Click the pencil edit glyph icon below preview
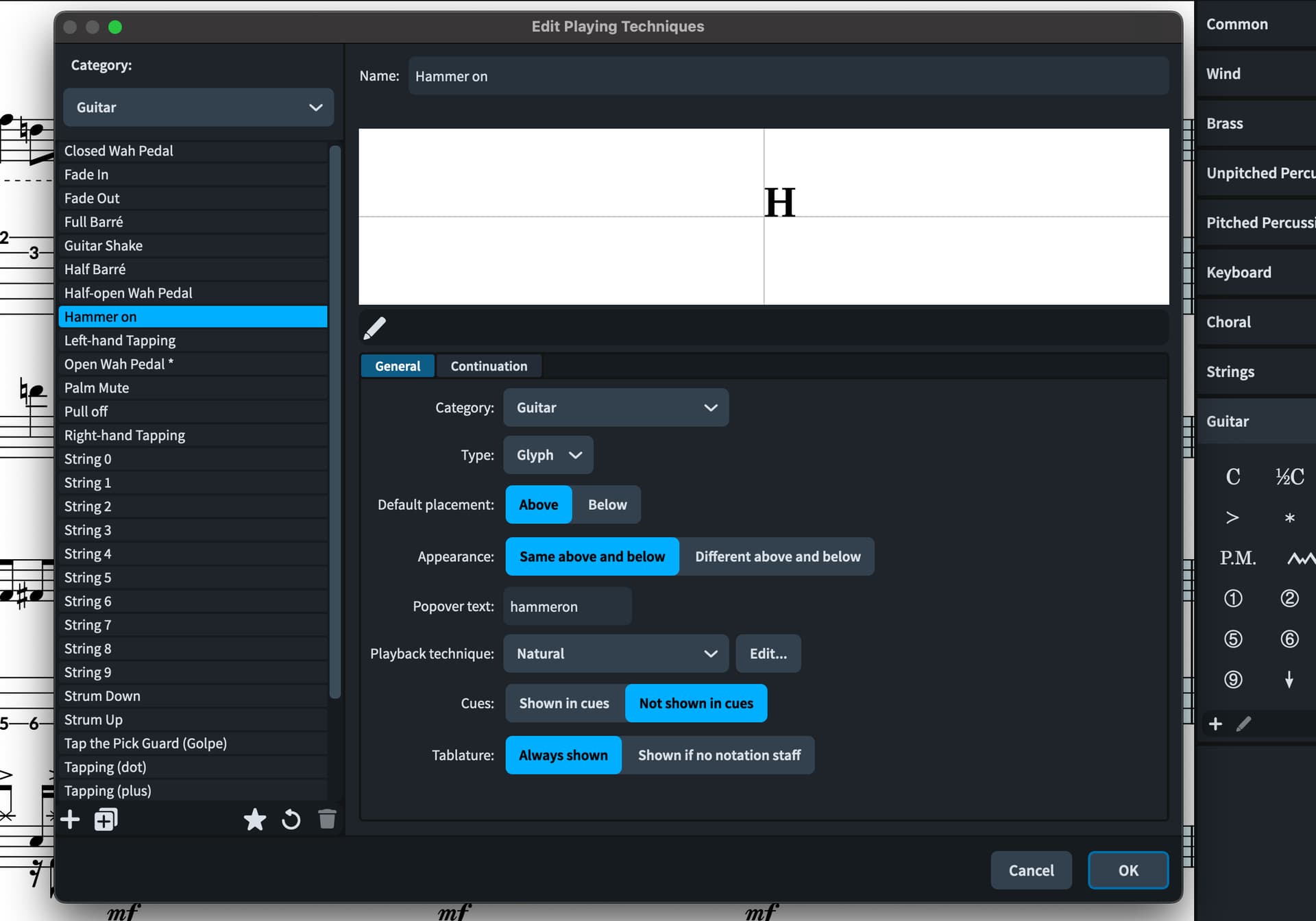The image size is (1316, 921). 374,328
